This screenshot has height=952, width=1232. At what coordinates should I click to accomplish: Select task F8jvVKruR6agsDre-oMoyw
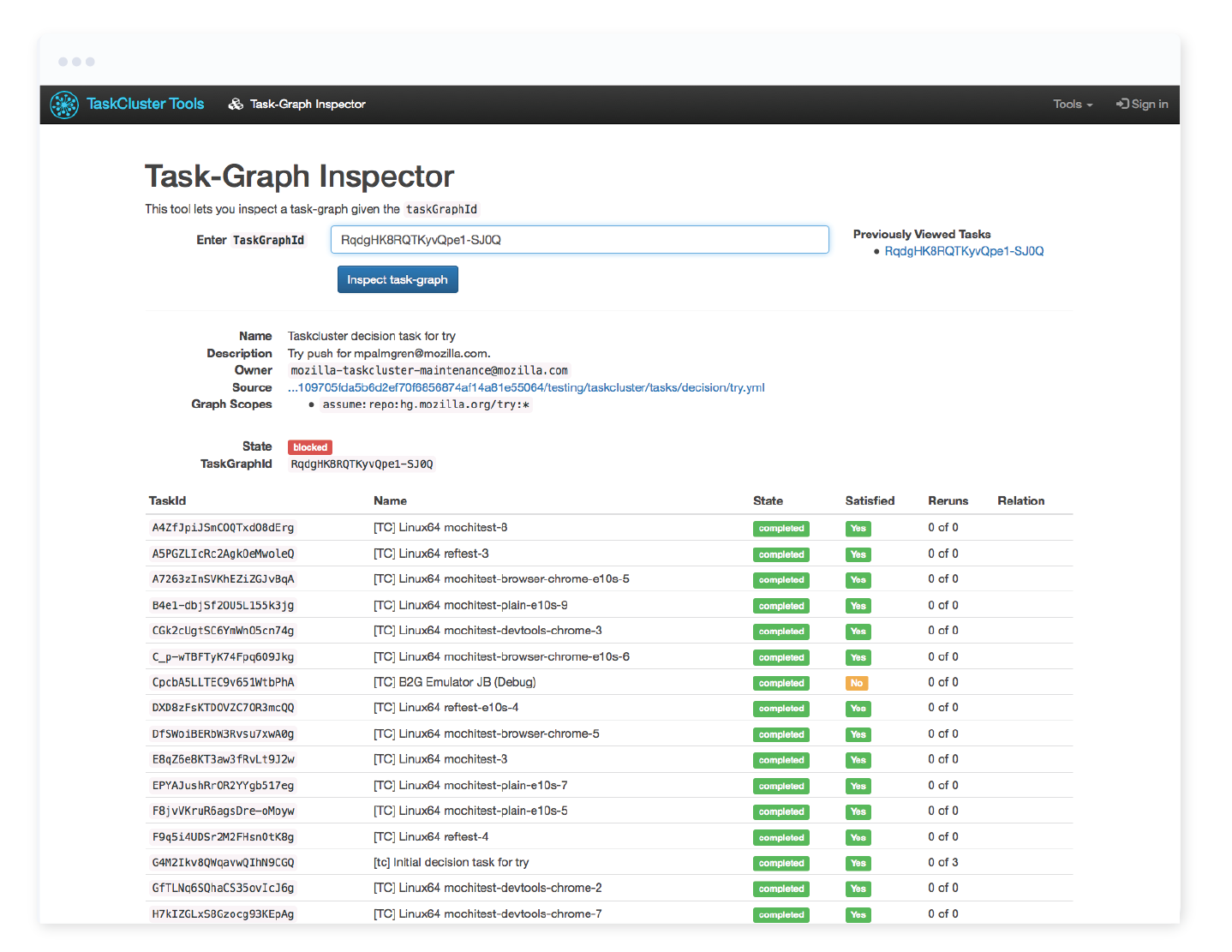[223, 811]
